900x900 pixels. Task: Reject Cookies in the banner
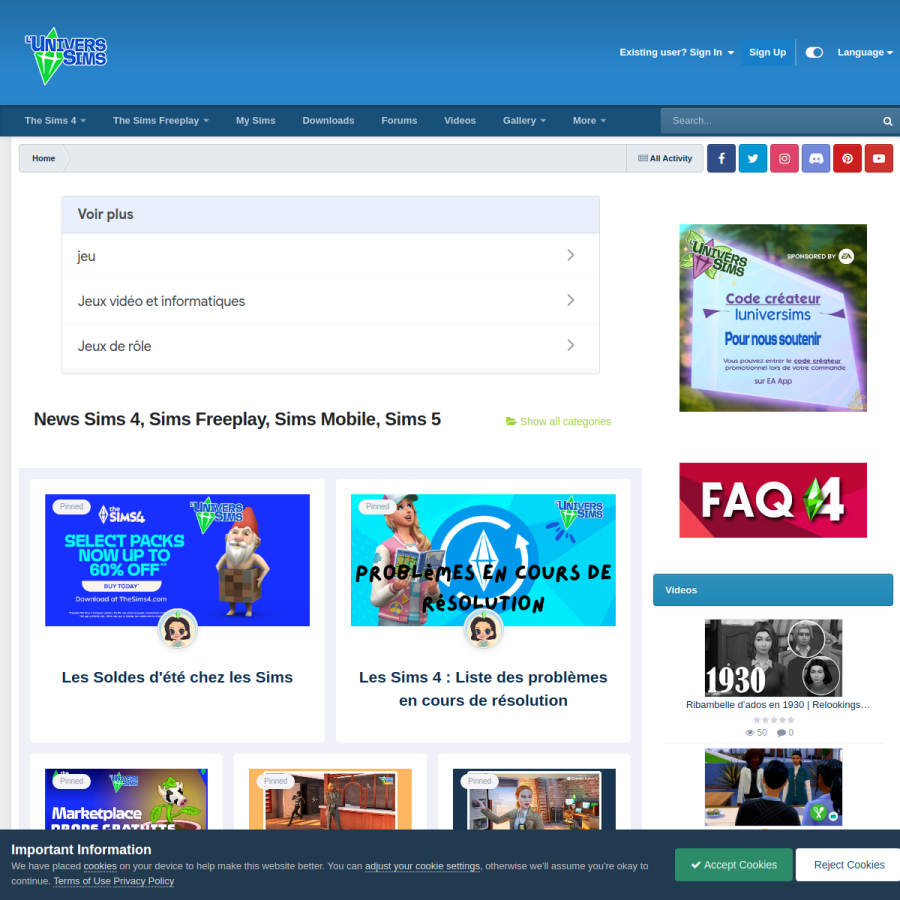pyautogui.click(x=849, y=864)
